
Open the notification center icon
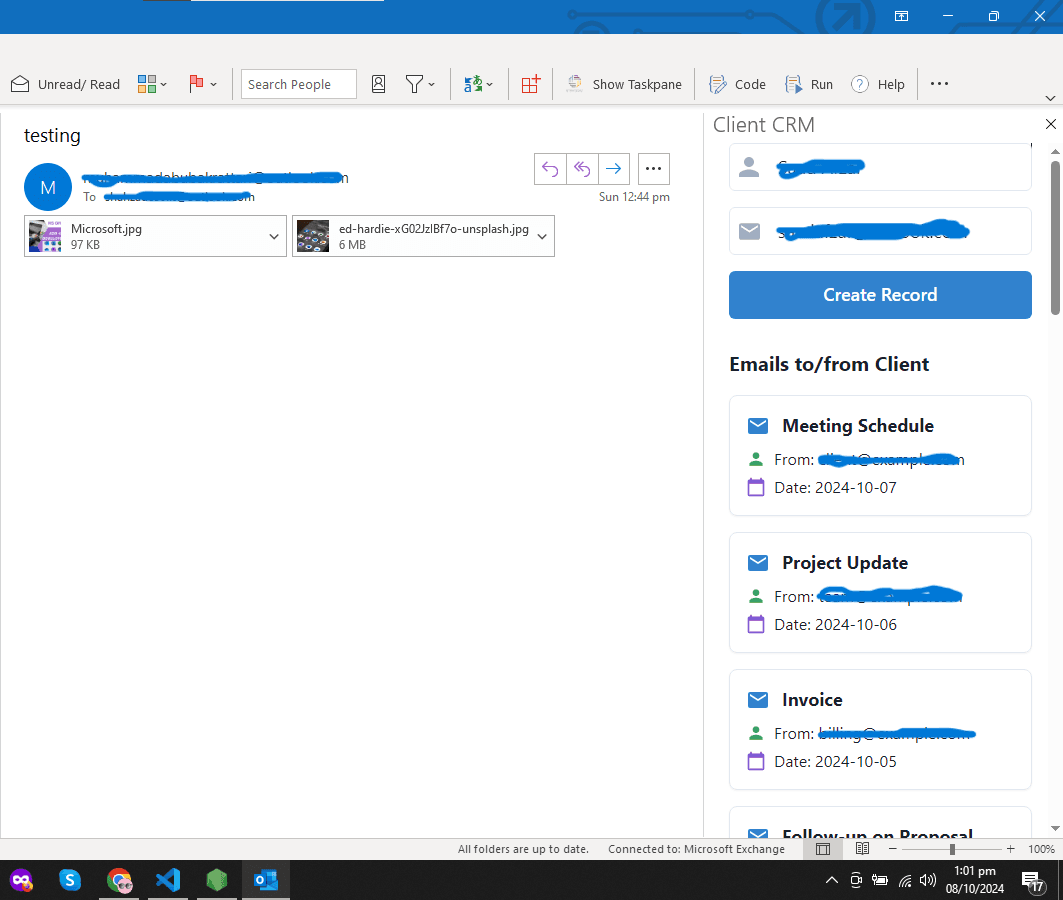[1032, 881]
